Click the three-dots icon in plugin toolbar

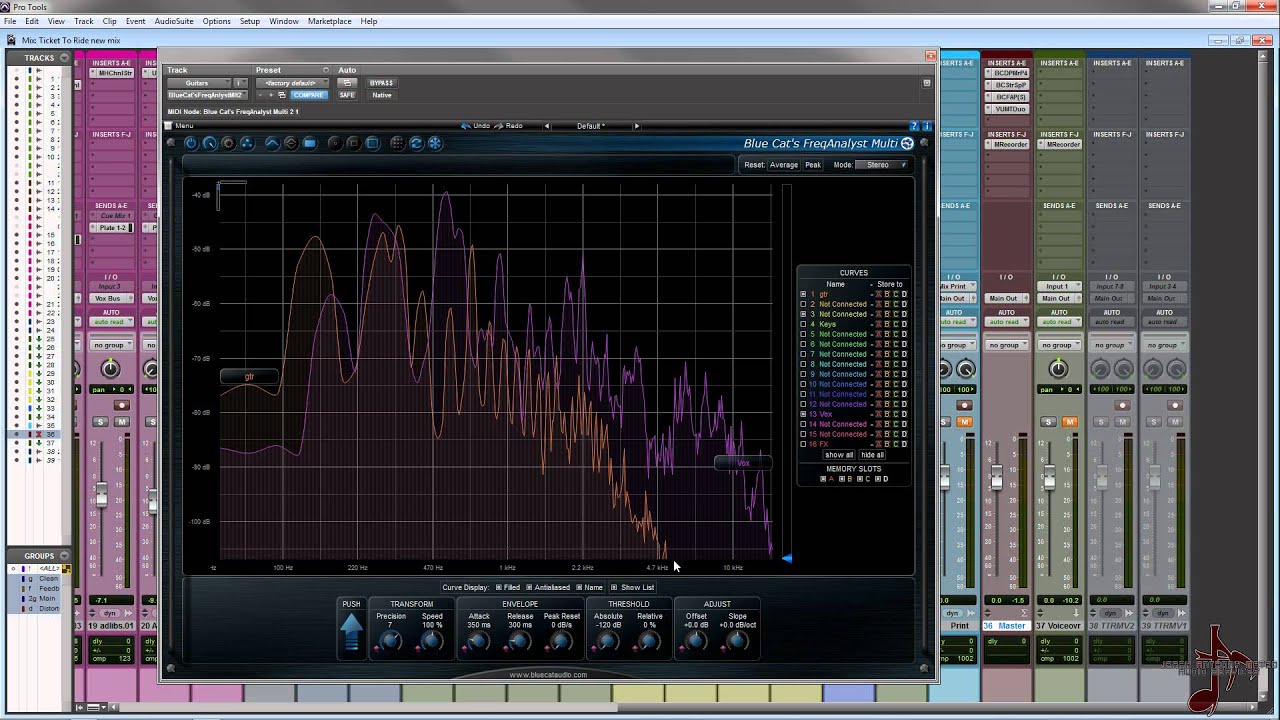click(247, 144)
